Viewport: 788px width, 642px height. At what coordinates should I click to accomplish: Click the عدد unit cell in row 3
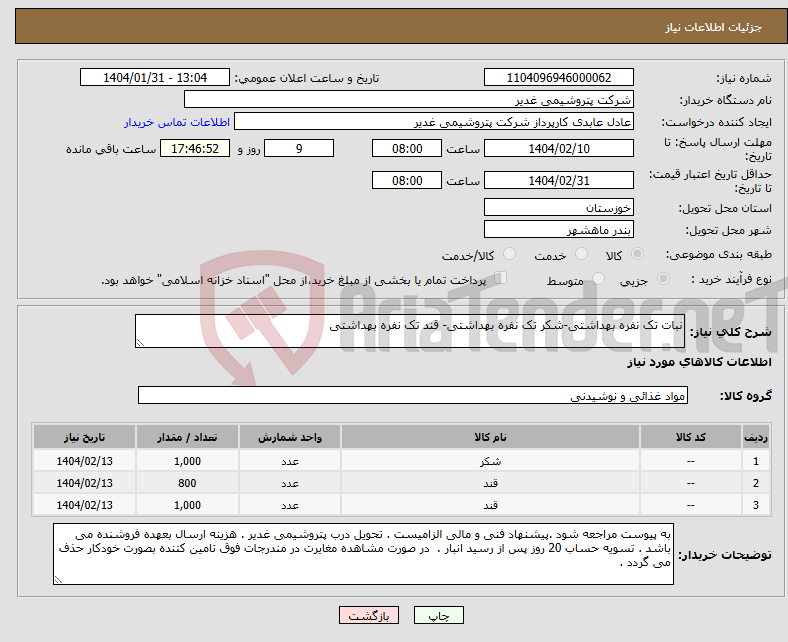pyautogui.click(x=290, y=505)
